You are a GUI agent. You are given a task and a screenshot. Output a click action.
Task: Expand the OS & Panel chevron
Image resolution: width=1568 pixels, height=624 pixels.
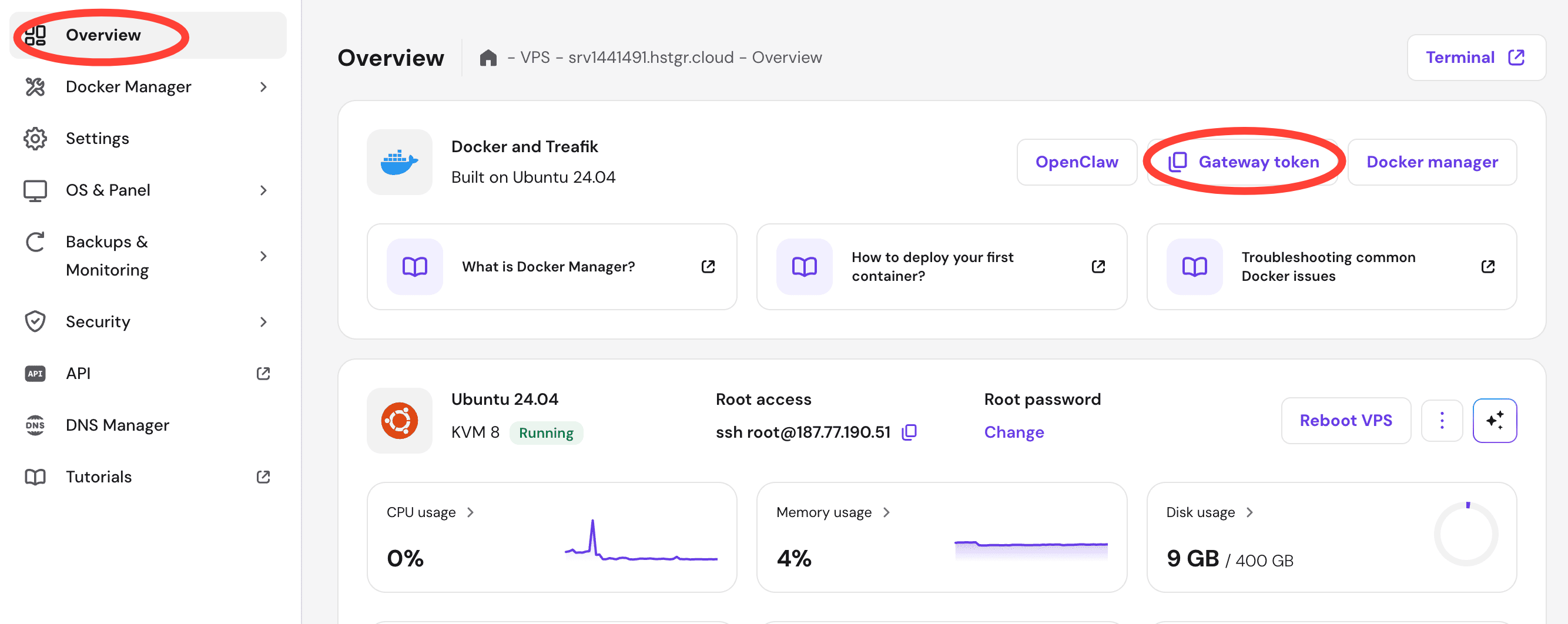click(x=263, y=190)
